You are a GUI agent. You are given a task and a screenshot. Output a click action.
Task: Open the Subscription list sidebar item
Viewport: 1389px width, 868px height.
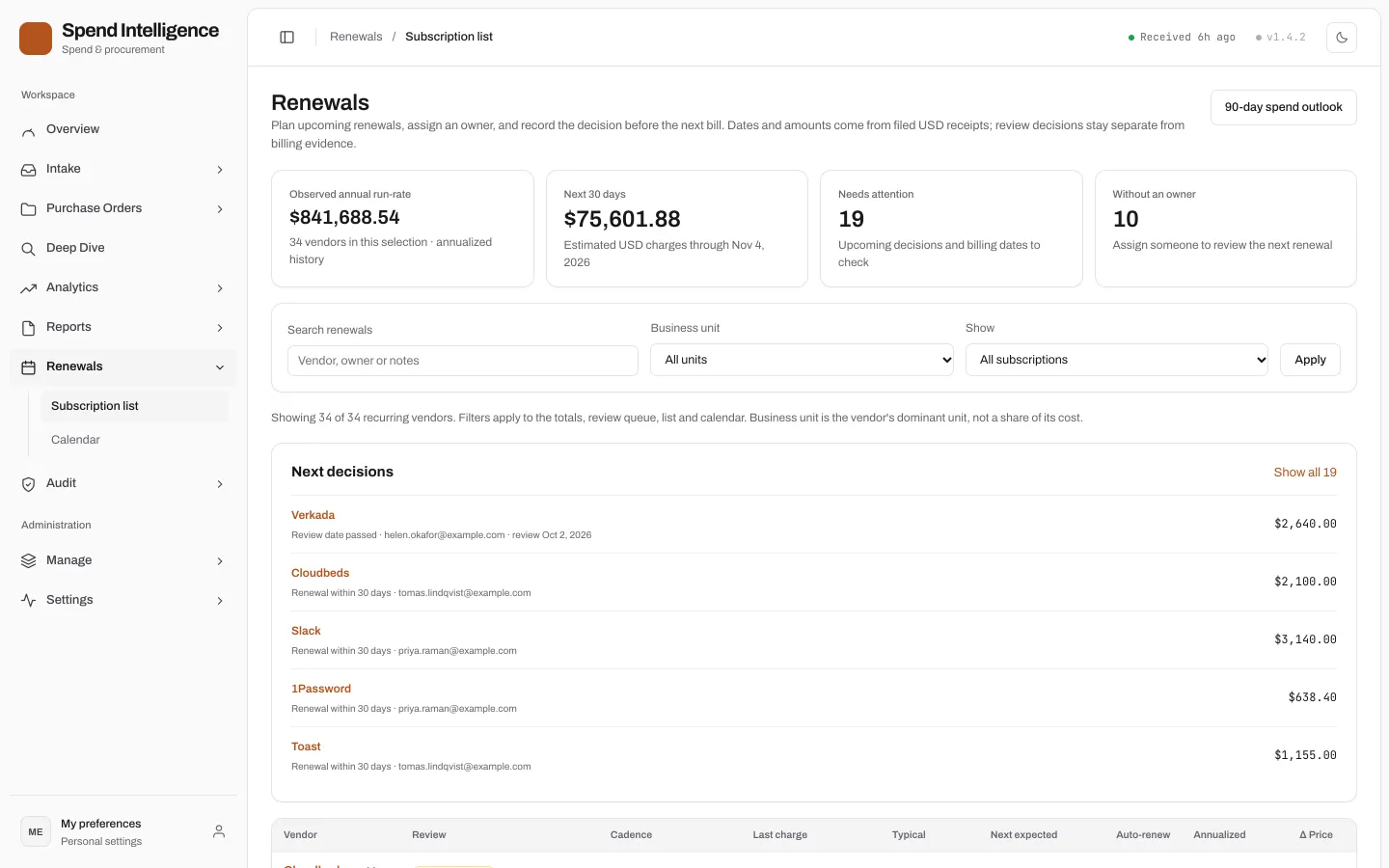point(134,406)
